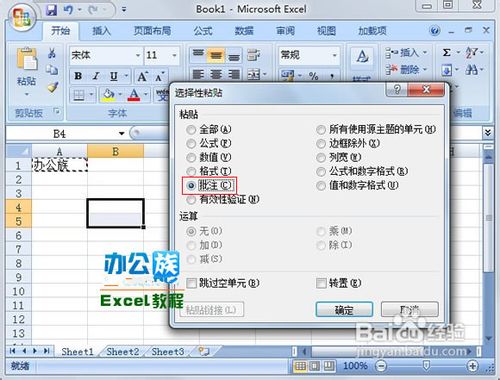Copy selection using copy icon

pyautogui.click(x=52, y=70)
